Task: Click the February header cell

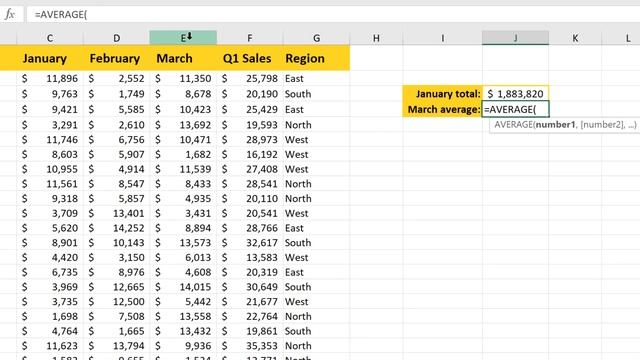Action: pyautogui.click(x=117, y=58)
